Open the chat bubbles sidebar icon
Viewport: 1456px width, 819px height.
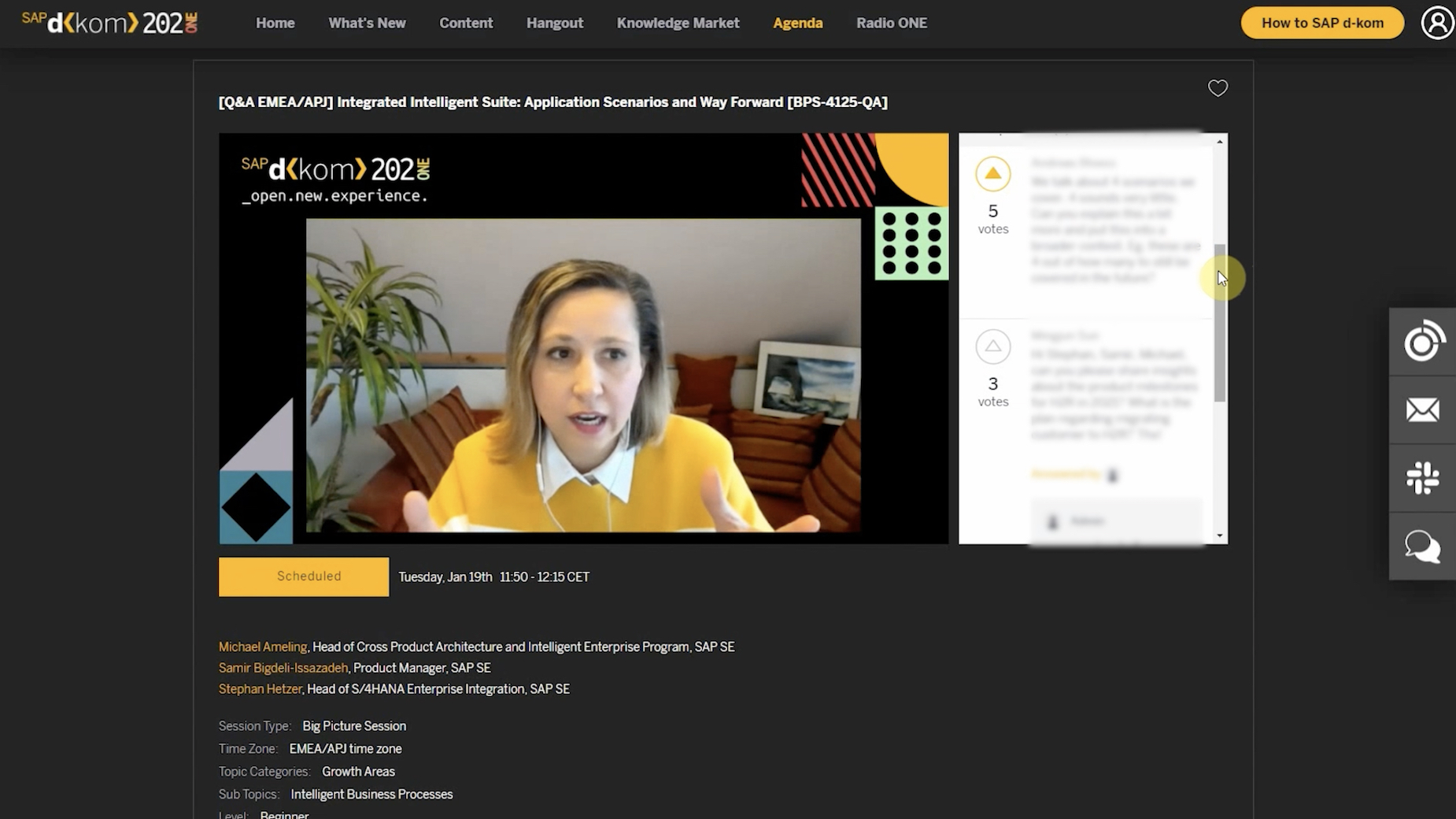pyautogui.click(x=1422, y=547)
